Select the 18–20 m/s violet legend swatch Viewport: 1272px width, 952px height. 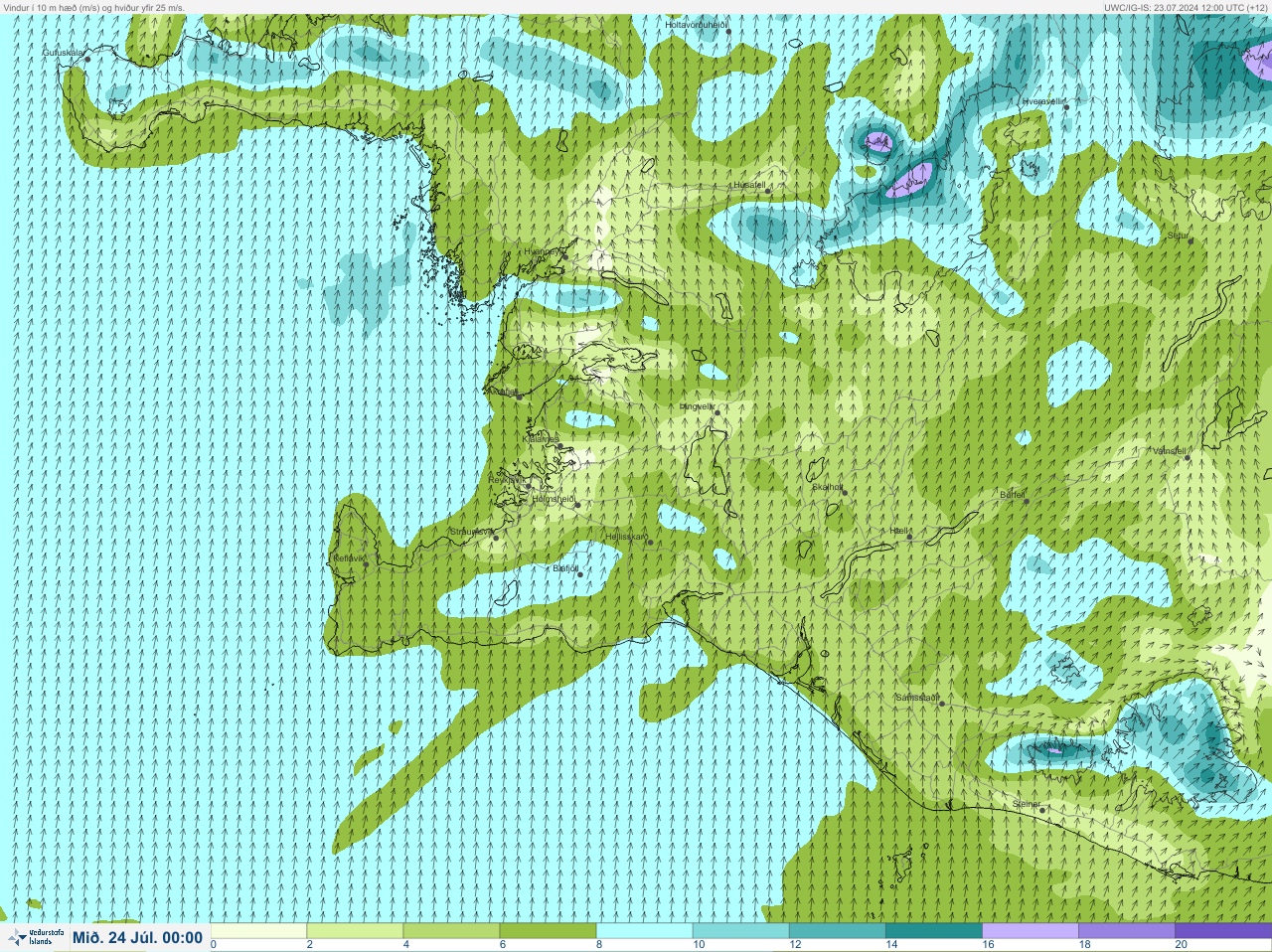point(1126,931)
